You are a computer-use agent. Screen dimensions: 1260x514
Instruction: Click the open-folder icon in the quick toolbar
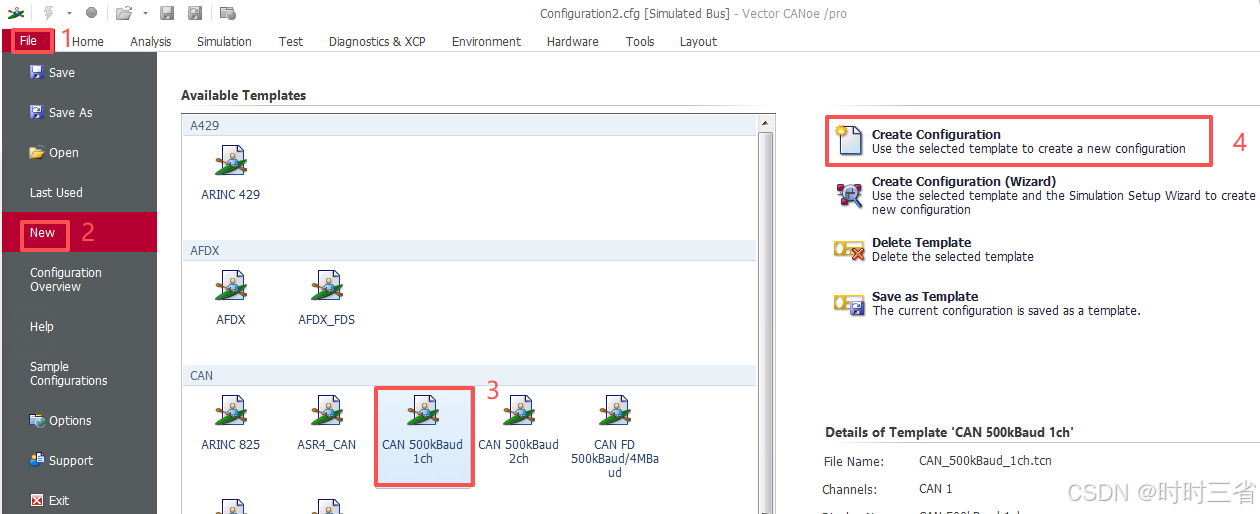[124, 13]
